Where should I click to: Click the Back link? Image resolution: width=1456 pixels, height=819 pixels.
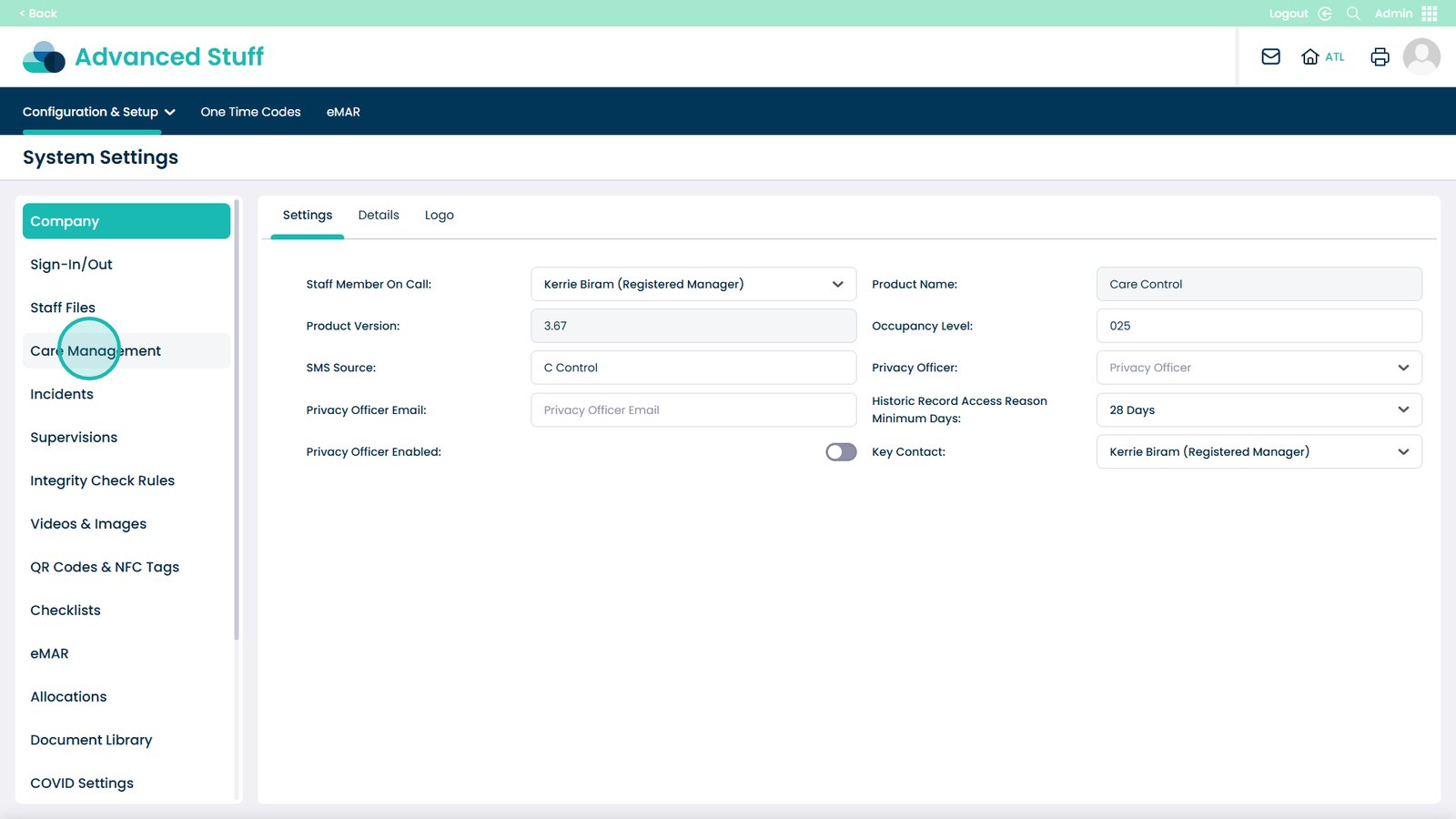pos(38,14)
